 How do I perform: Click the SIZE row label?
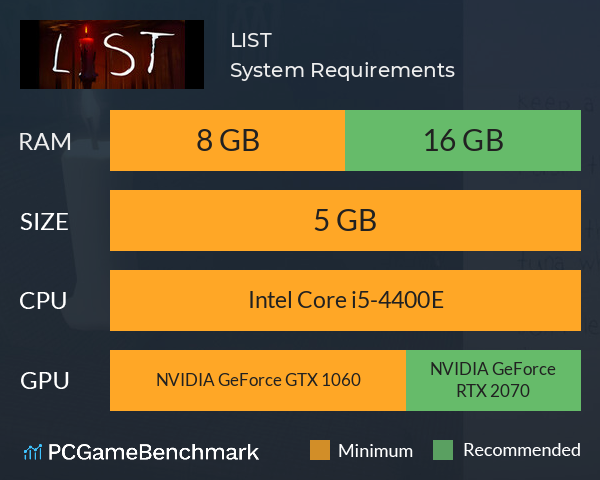pos(44,222)
